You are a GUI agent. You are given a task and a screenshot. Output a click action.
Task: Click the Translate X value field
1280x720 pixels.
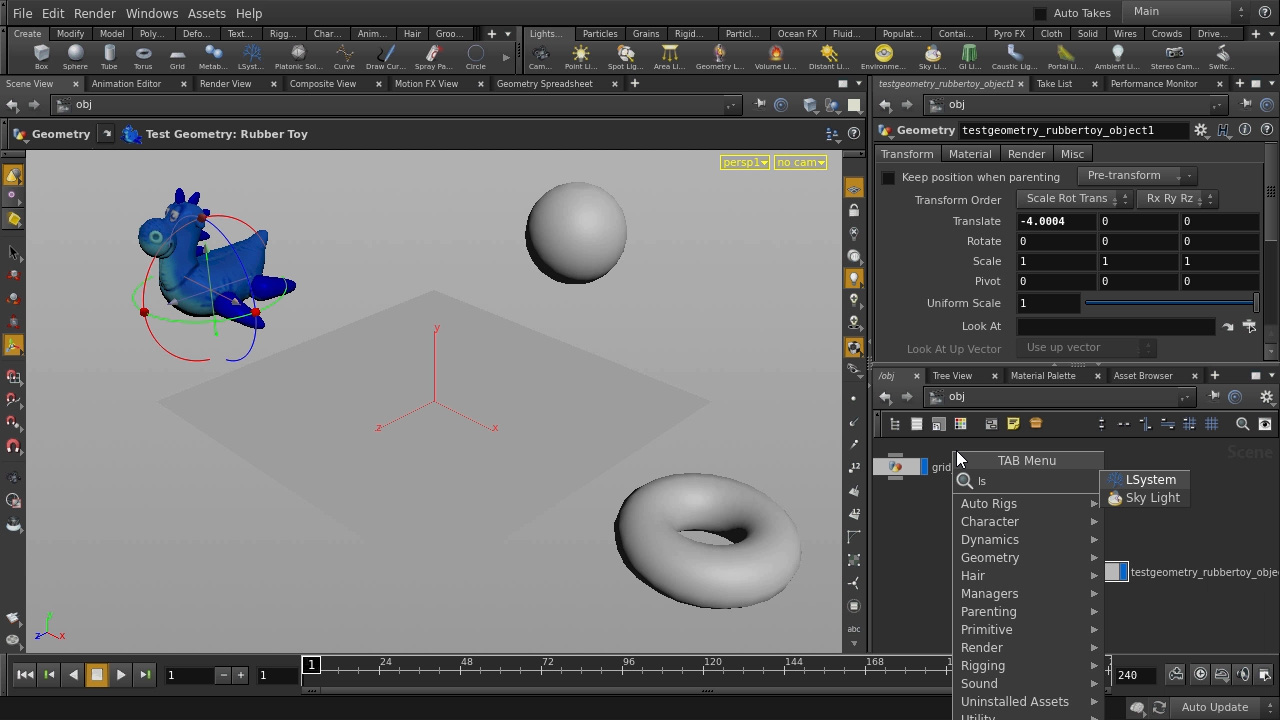pos(1056,221)
